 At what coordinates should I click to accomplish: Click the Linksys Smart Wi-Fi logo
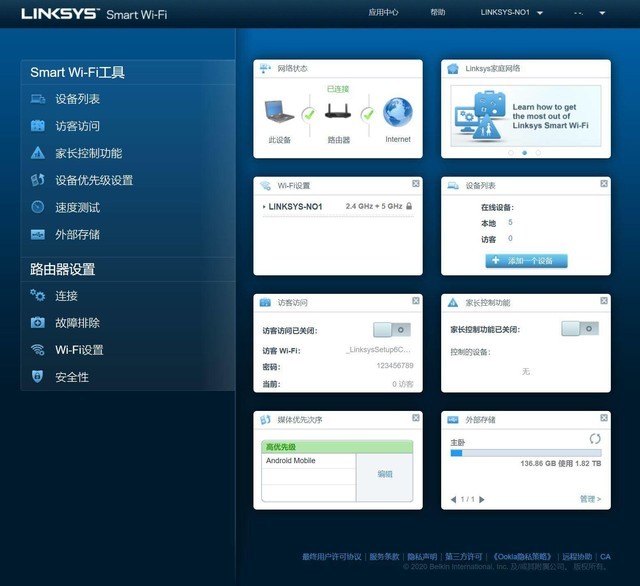(x=94, y=14)
